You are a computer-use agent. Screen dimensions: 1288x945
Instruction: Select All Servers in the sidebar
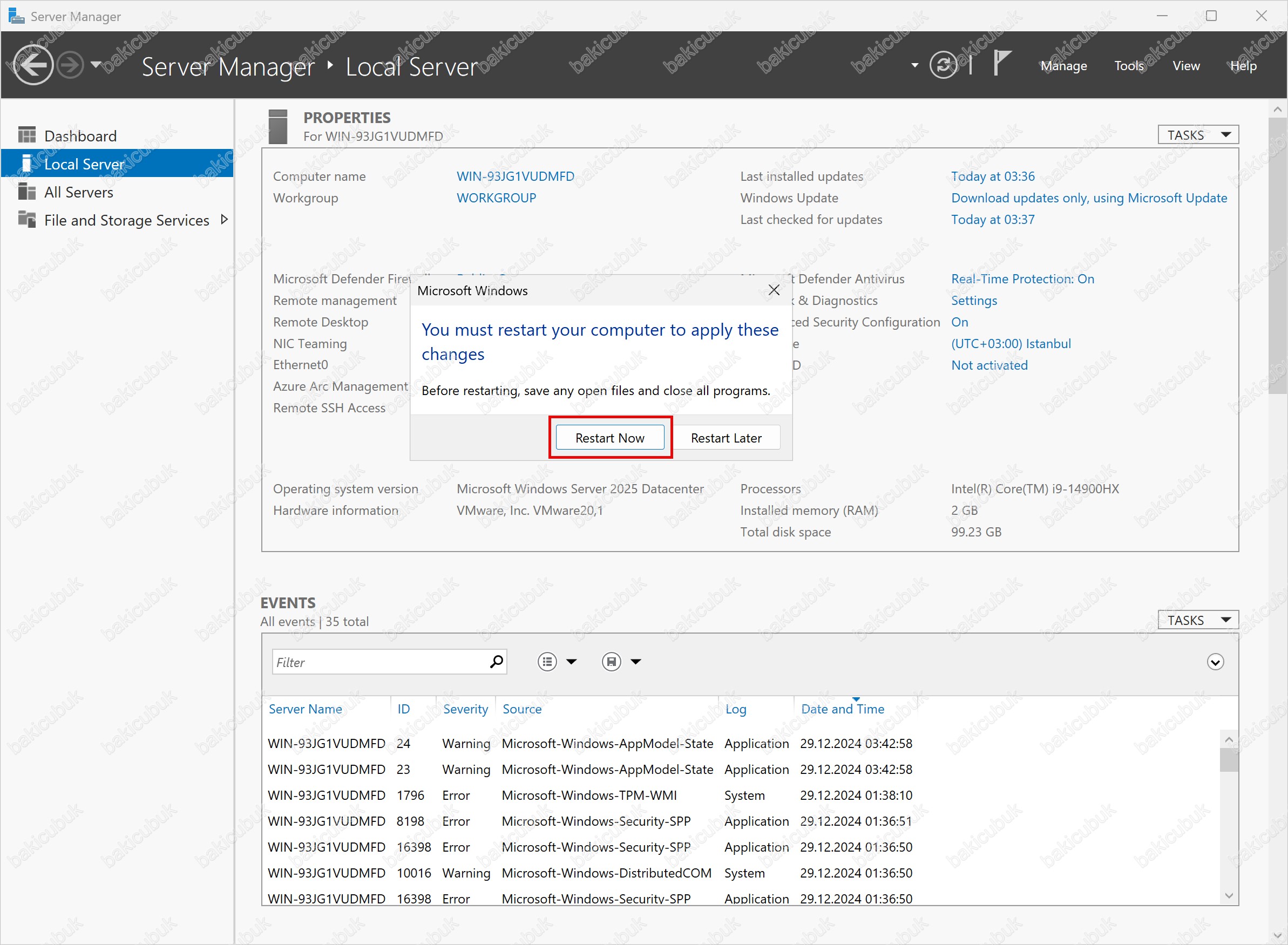click(117, 192)
